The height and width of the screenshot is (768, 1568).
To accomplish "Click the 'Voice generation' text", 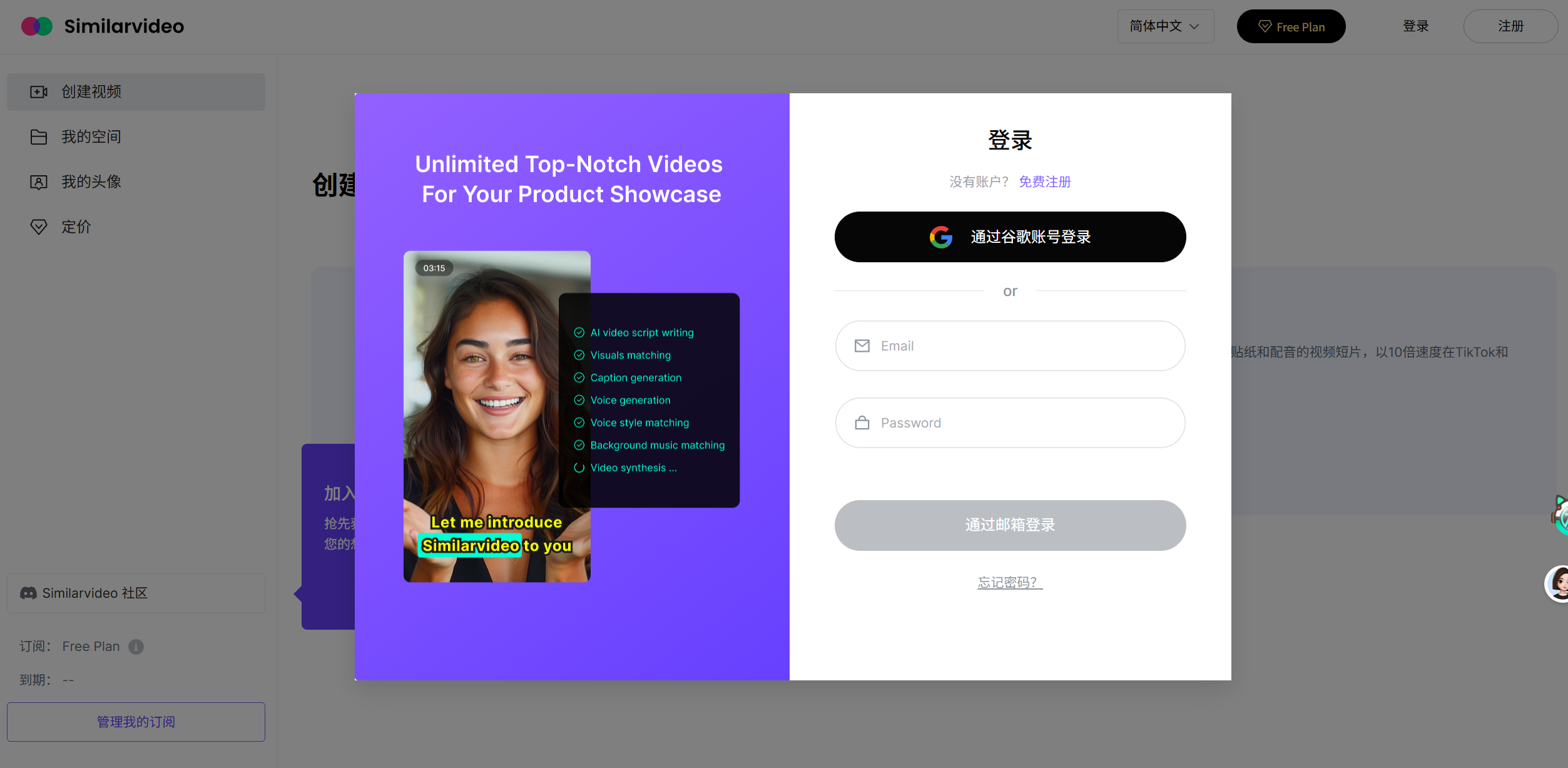I will [x=630, y=401].
